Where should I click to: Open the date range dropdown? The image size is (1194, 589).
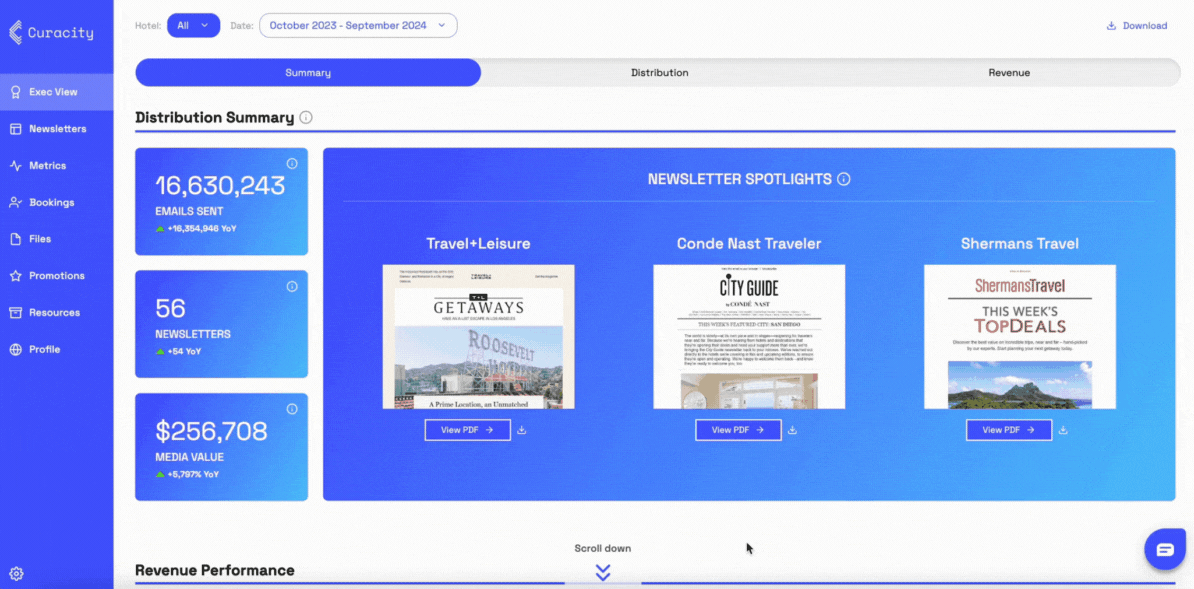coord(358,25)
